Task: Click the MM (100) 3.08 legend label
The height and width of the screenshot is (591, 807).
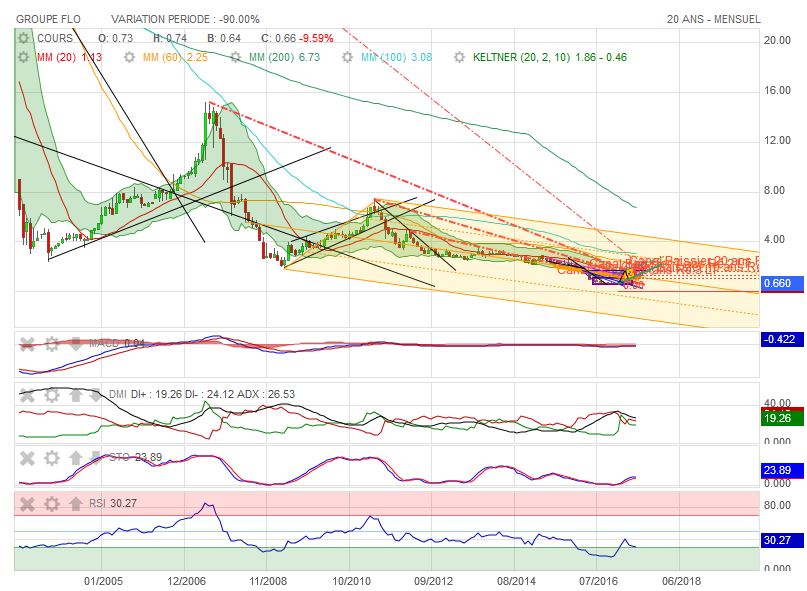Action: click(x=396, y=57)
